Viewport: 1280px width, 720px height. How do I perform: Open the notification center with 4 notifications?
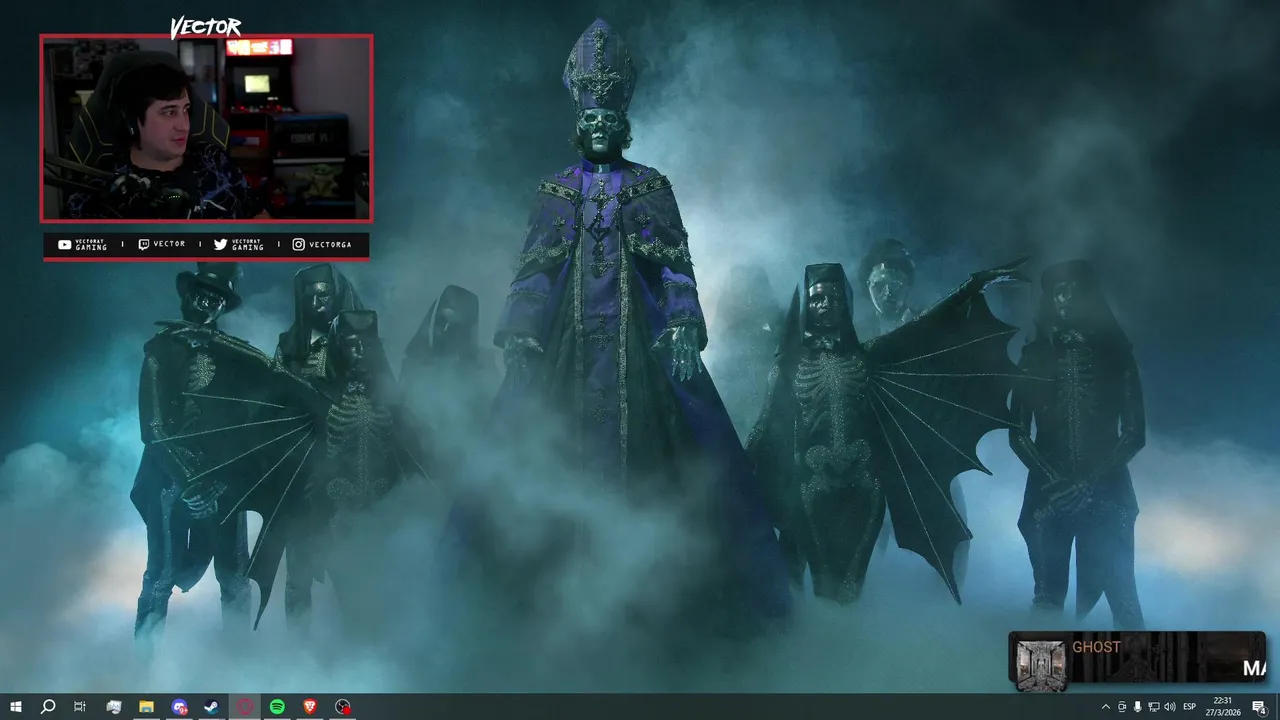[x=1260, y=707]
